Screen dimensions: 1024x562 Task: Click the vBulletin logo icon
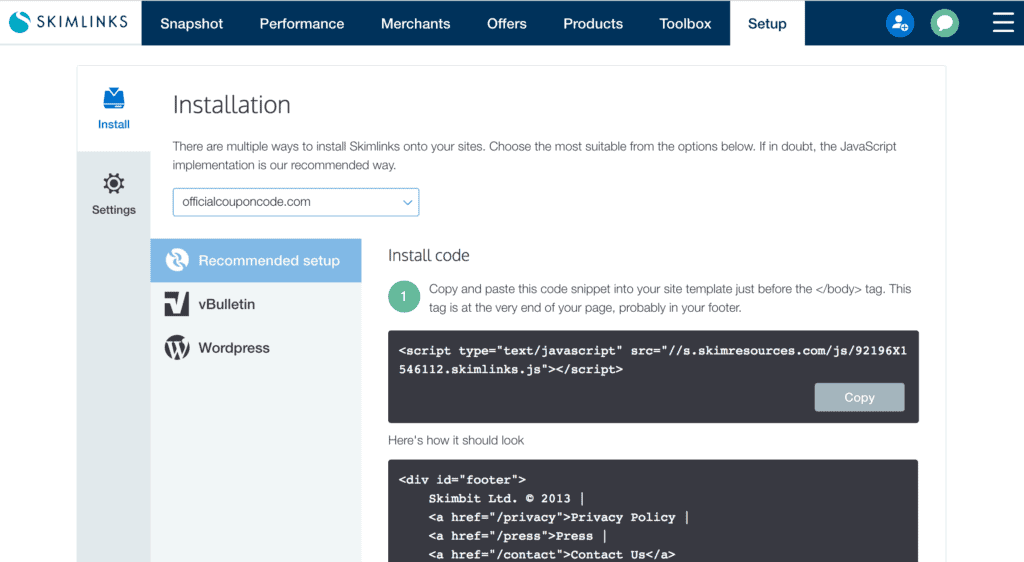177,304
